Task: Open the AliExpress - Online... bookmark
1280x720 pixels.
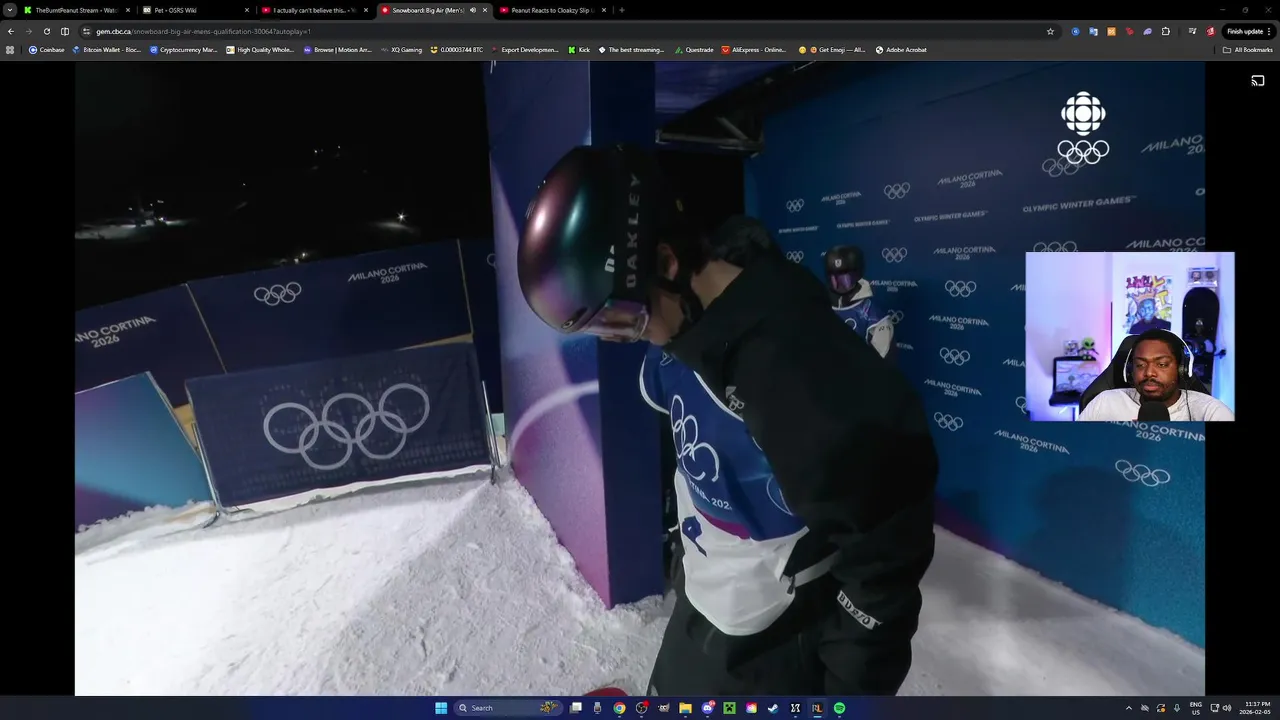Action: coord(754,49)
